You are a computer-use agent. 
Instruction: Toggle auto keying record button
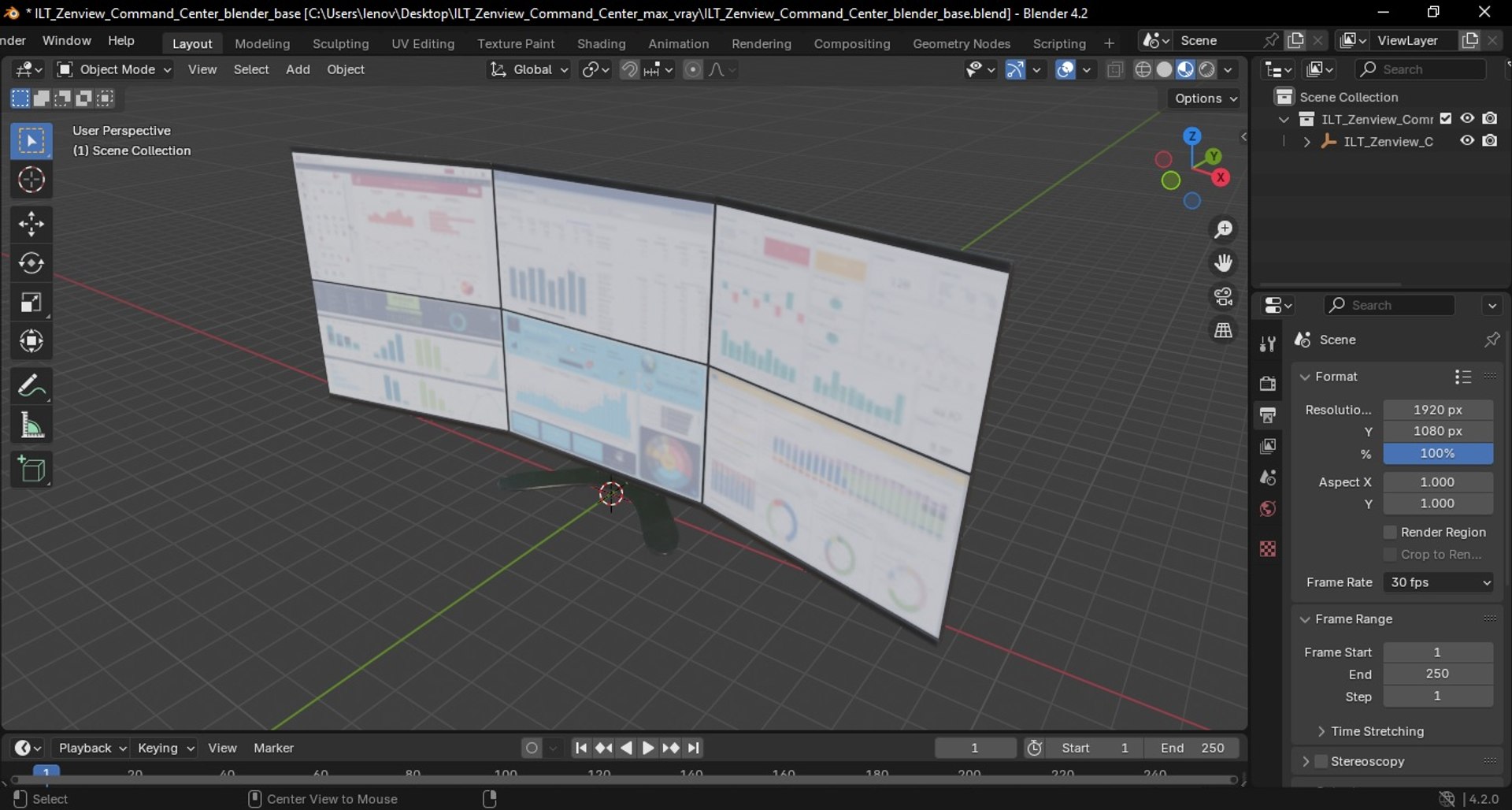[x=532, y=748]
